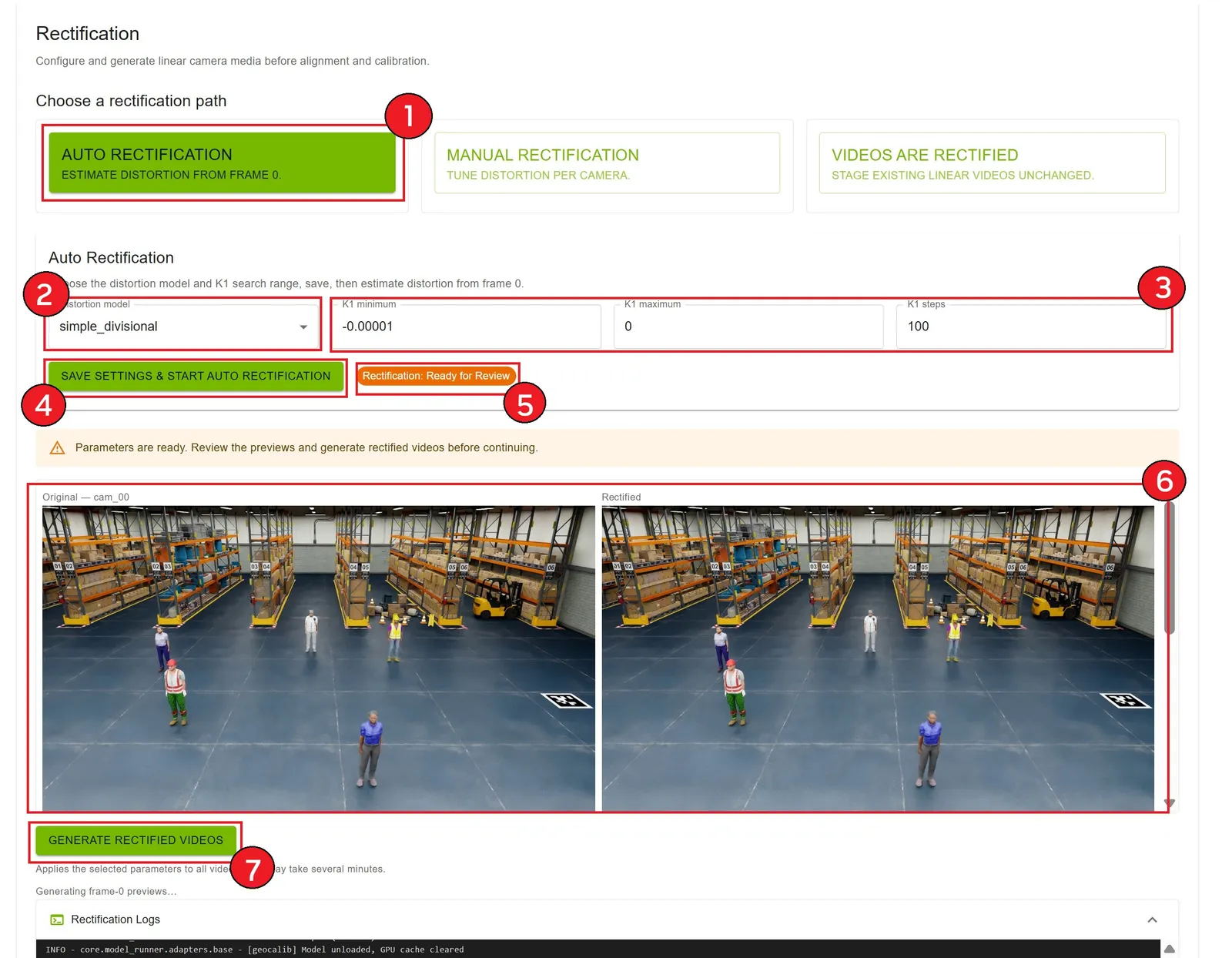Click the 'Original — cam_00' label
Viewport: 1232px width, 958px height.
pyautogui.click(x=85, y=497)
